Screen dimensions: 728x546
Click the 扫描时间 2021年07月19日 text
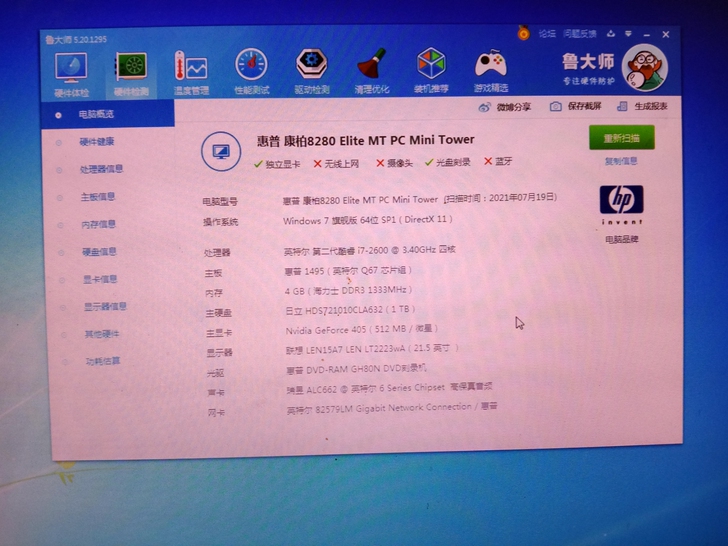click(500, 198)
